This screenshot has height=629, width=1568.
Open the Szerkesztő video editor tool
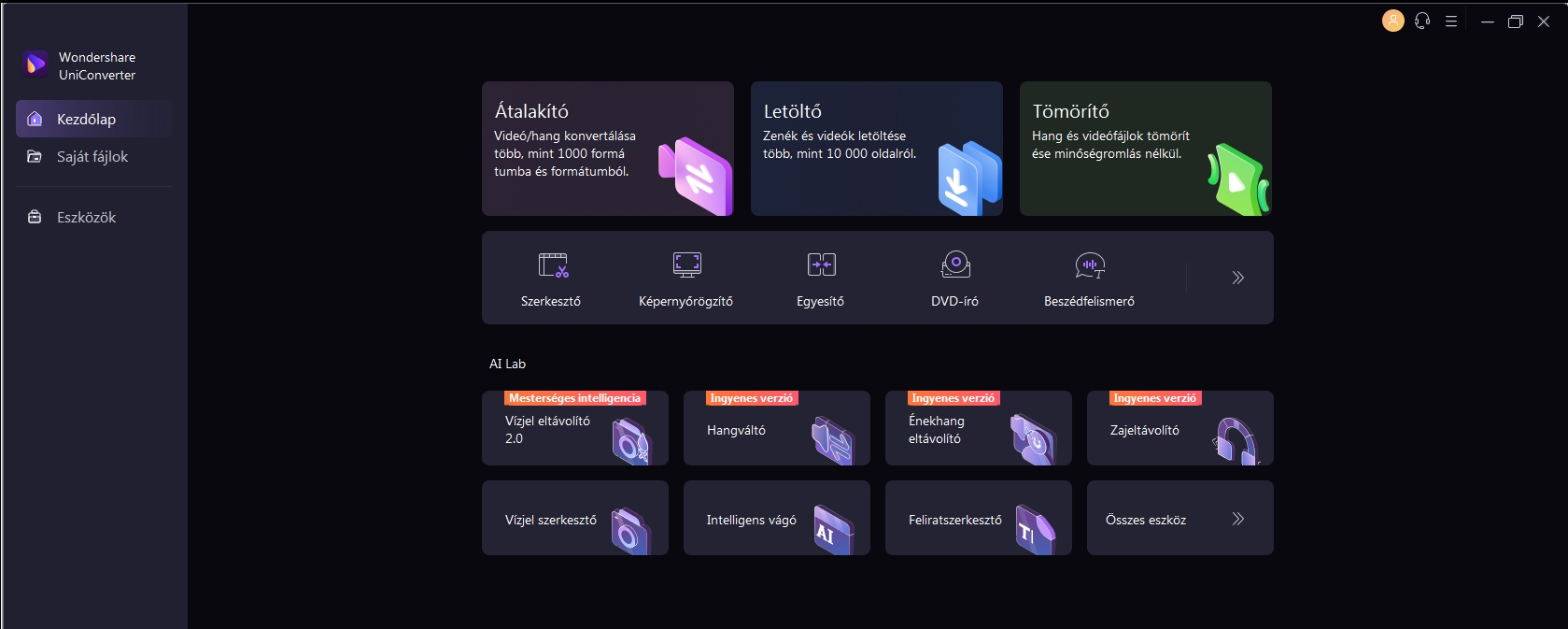tap(551, 279)
